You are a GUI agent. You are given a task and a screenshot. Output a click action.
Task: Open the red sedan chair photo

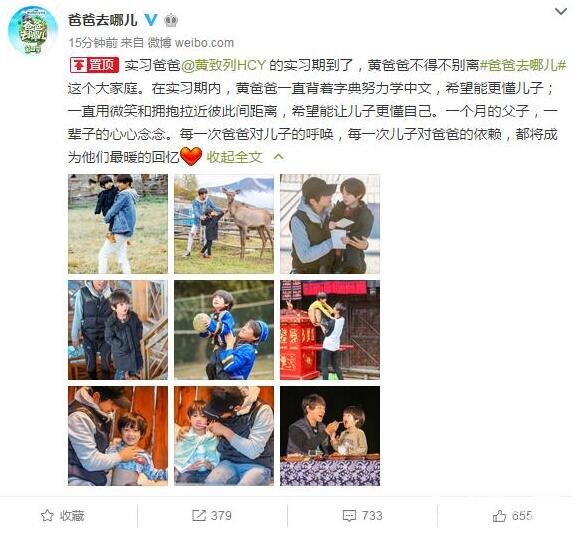coord(330,330)
